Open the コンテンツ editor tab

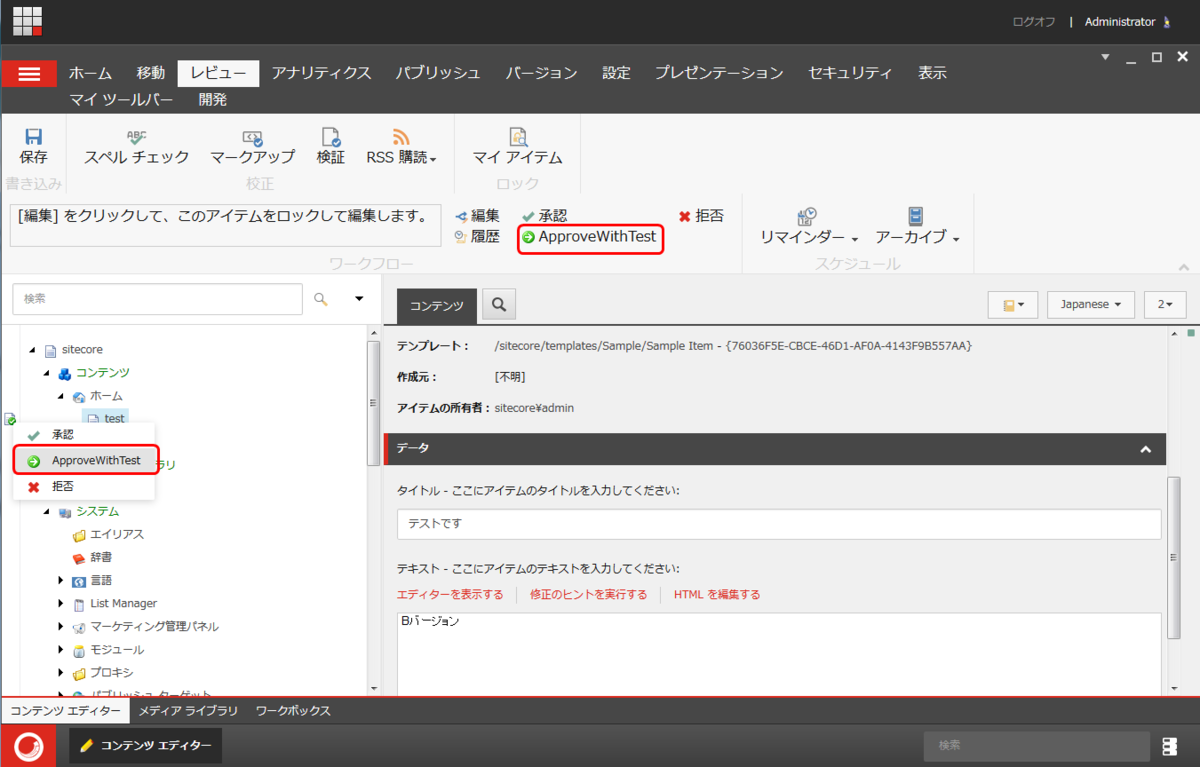(436, 306)
